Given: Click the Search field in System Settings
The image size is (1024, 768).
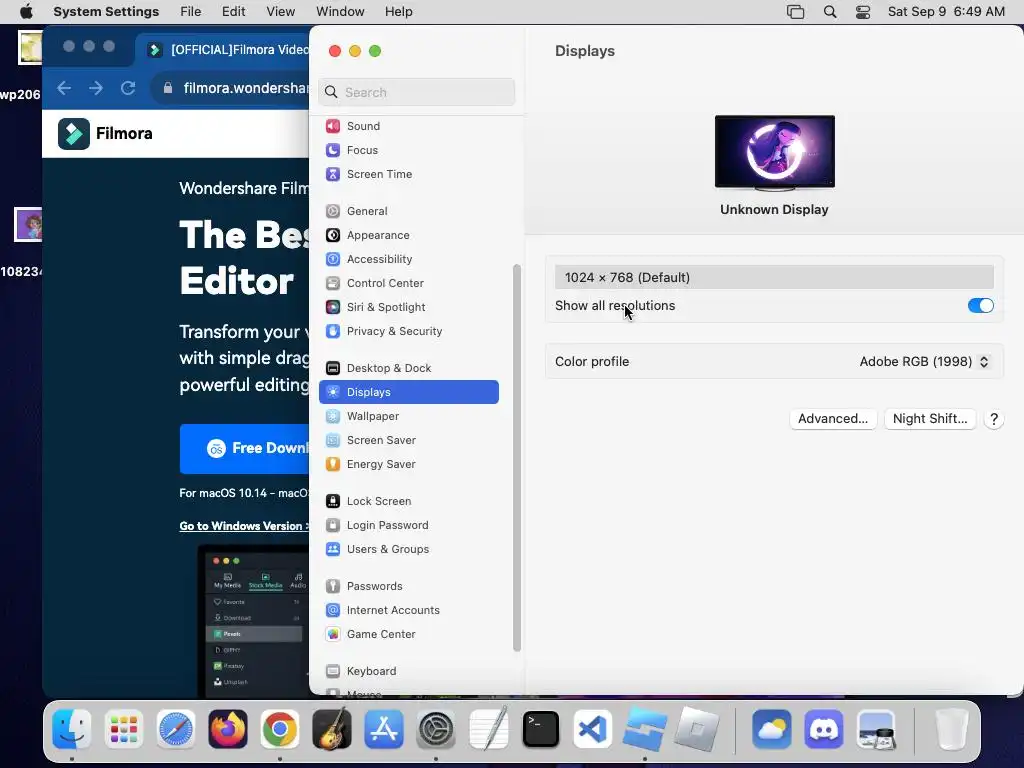Looking at the screenshot, I should [417, 92].
